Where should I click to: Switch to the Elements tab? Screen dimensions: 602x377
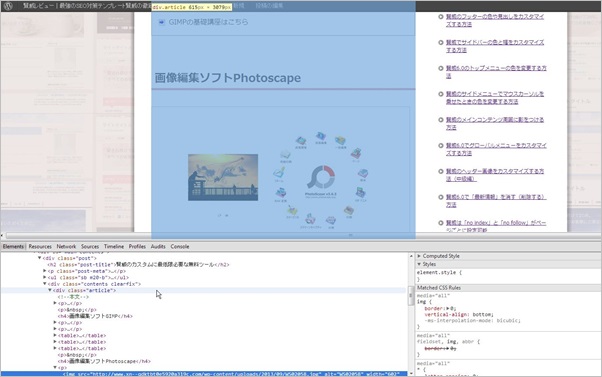tap(13, 246)
